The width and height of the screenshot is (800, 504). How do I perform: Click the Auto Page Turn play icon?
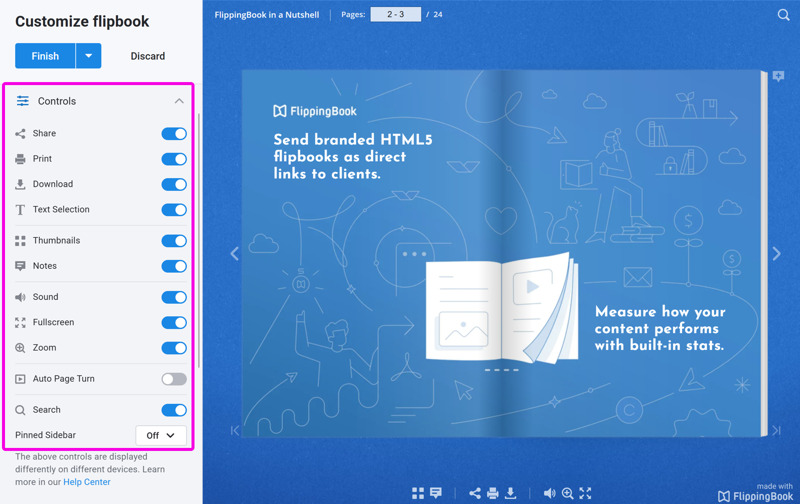(x=20, y=379)
